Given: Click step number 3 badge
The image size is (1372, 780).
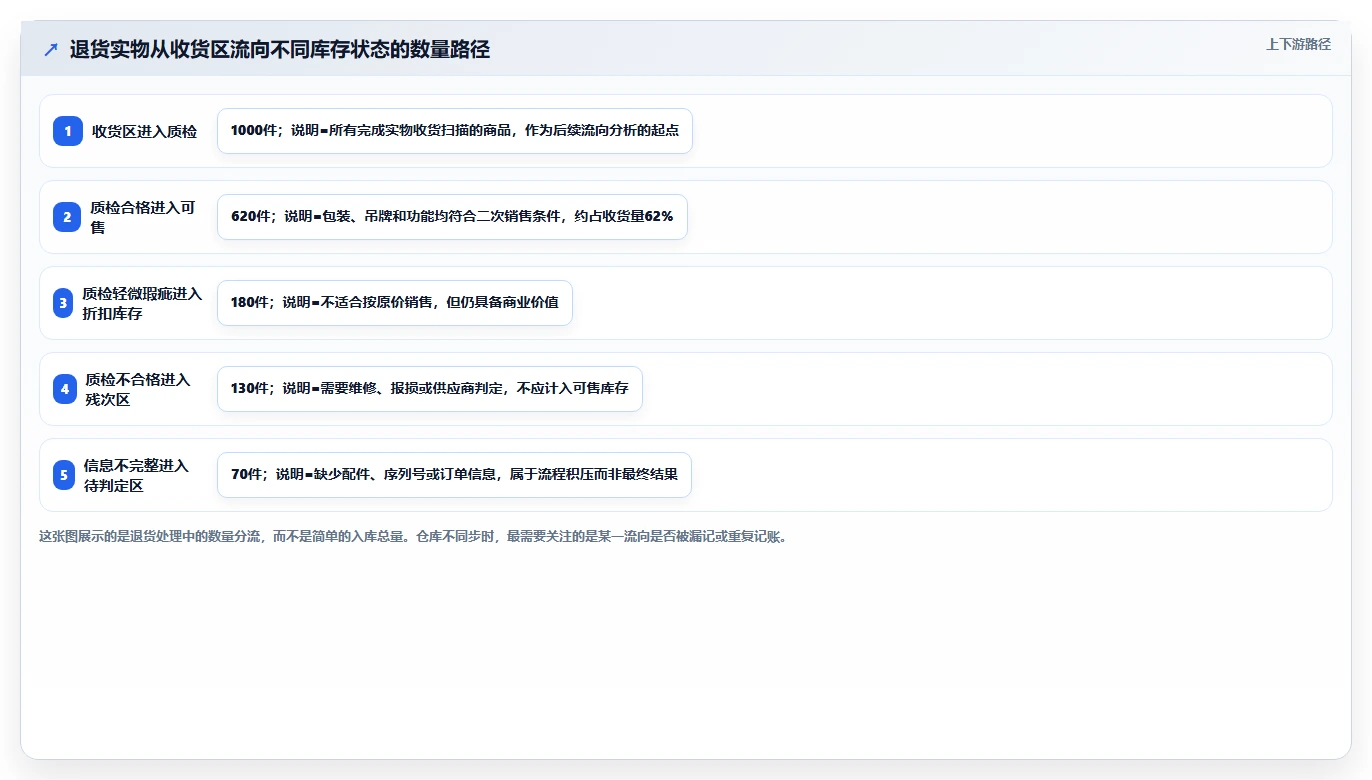Looking at the screenshot, I should pyautogui.click(x=63, y=303).
